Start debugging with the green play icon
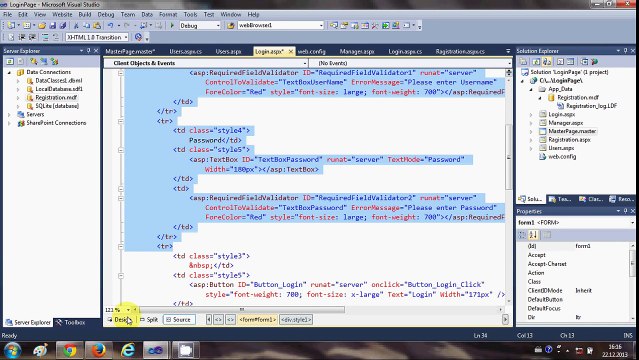 [172, 25]
